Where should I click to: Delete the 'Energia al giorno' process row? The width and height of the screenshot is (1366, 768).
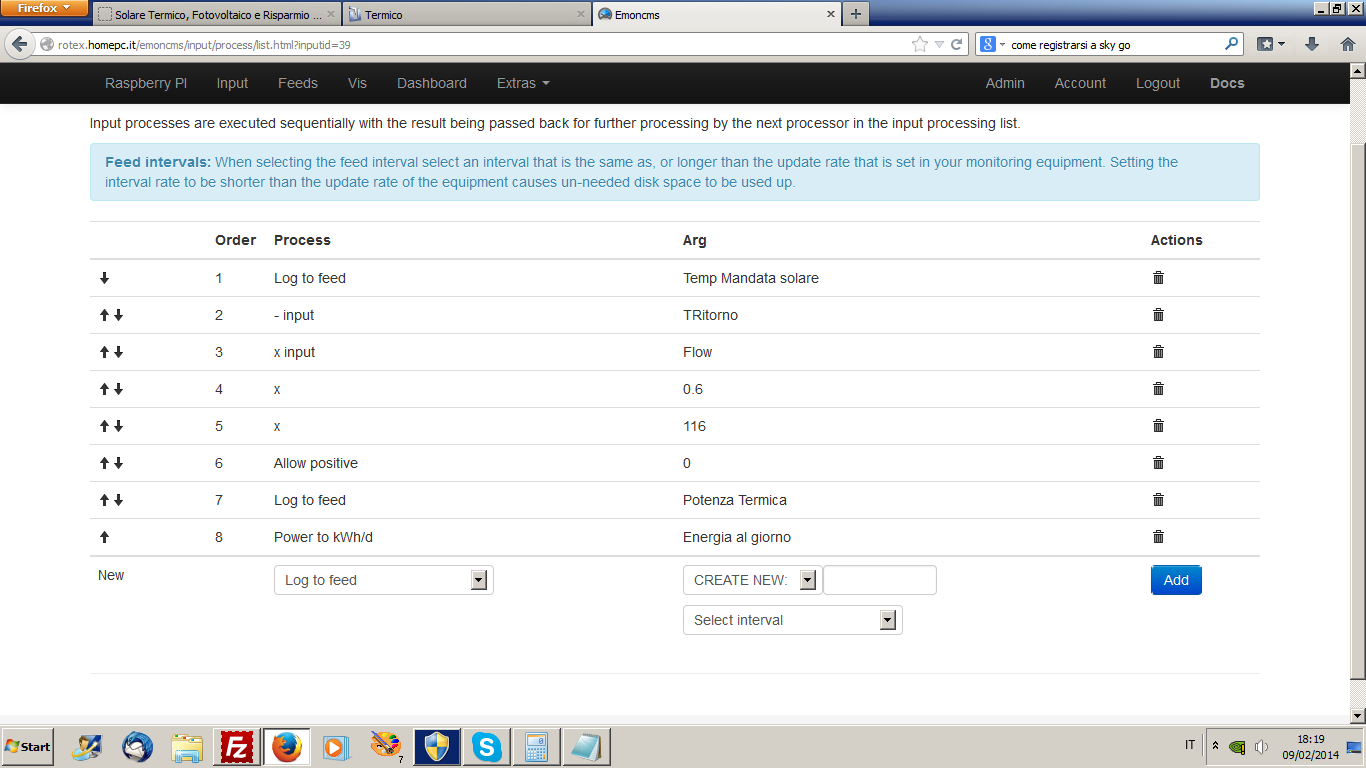point(1158,537)
